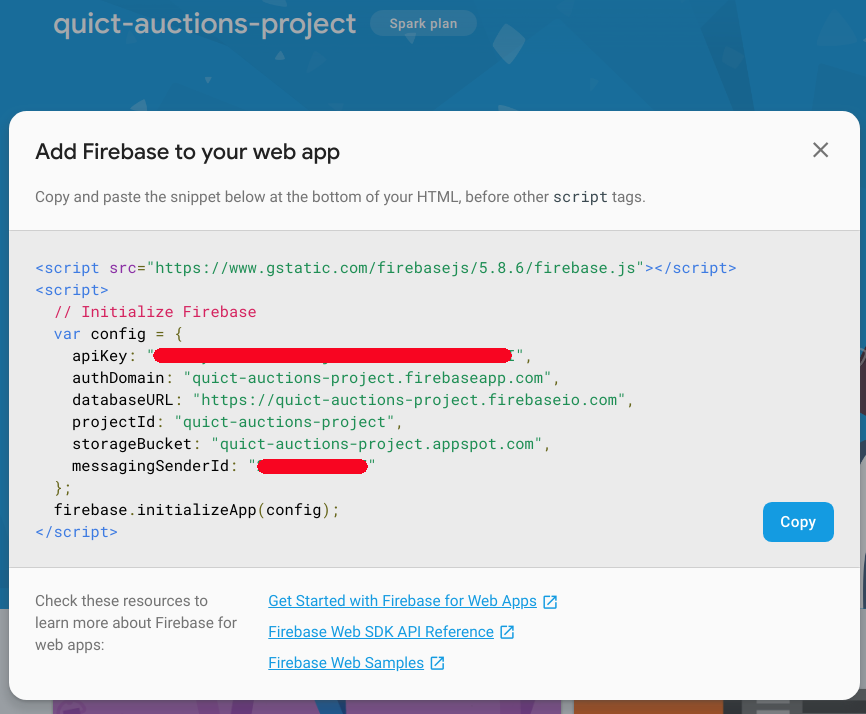Click the redacted apiKey value
This screenshot has width=866, height=714.
click(333, 356)
